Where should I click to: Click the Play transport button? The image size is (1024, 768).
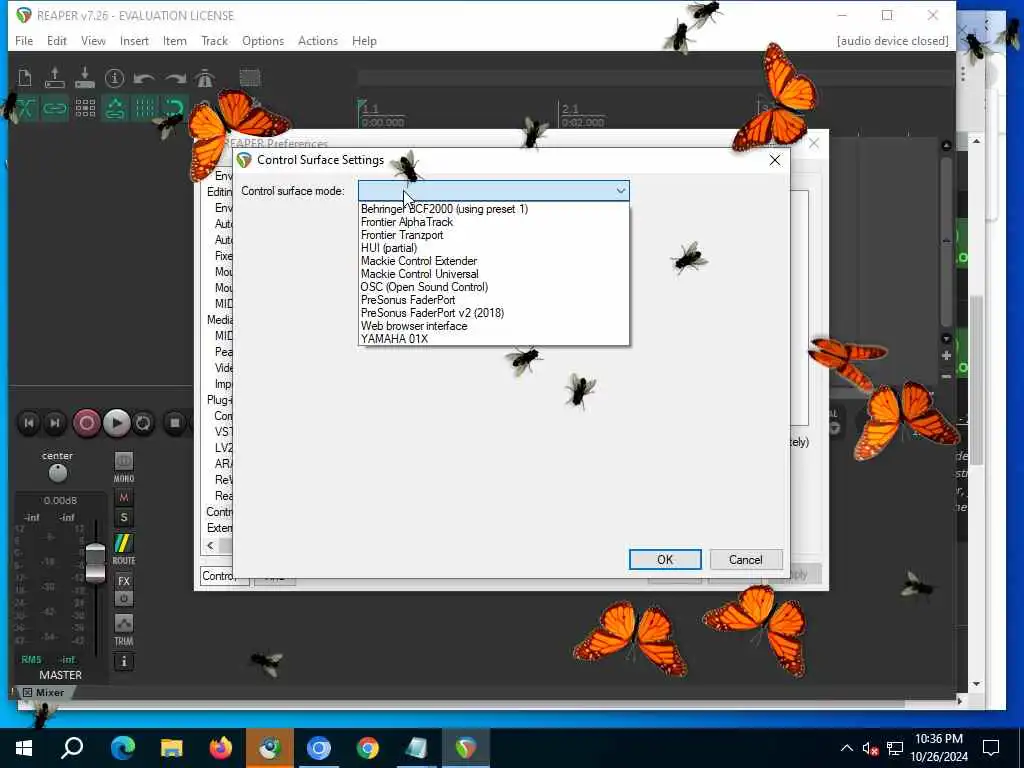point(116,423)
